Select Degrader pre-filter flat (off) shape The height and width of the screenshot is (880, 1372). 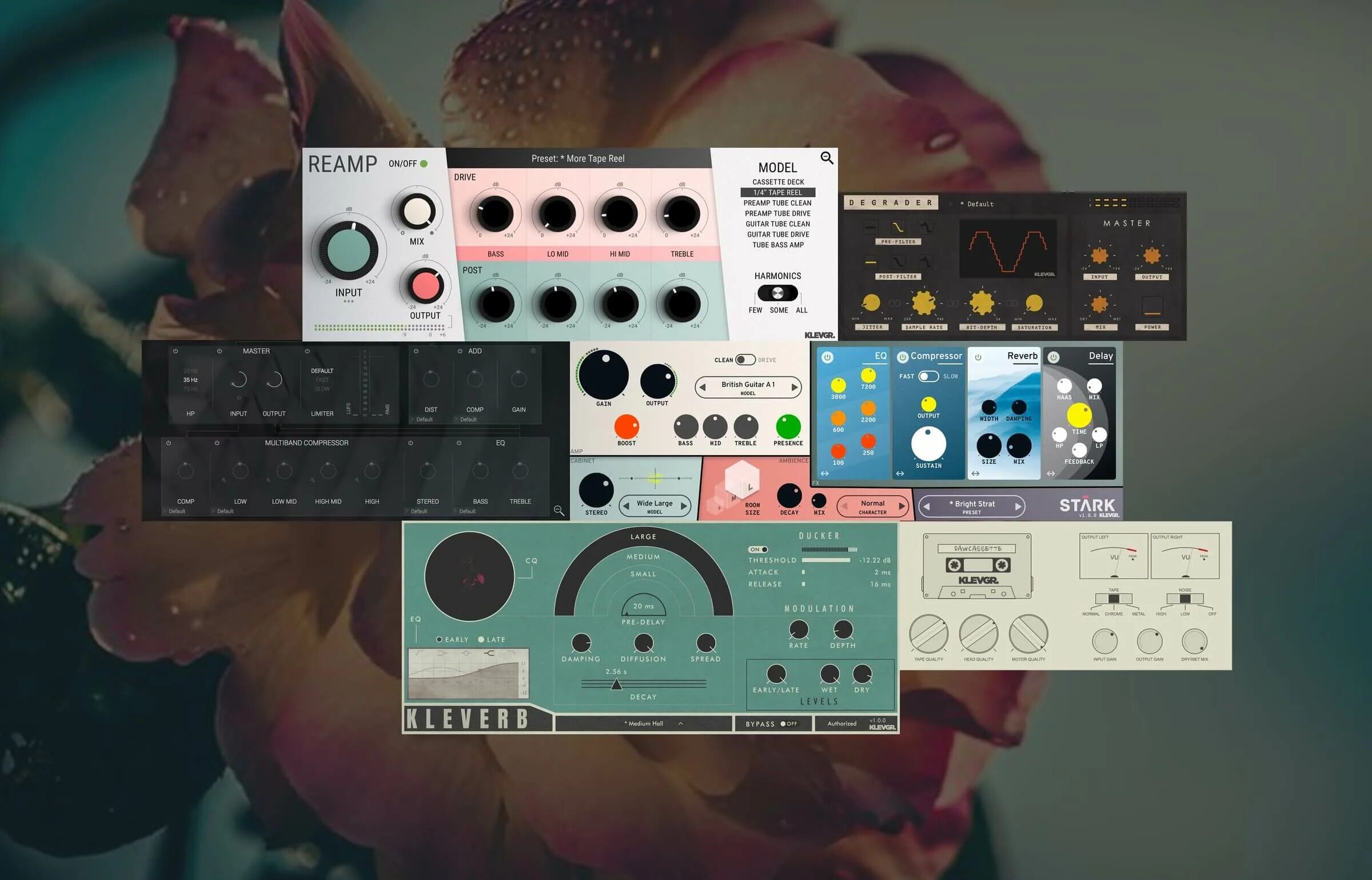[871, 228]
